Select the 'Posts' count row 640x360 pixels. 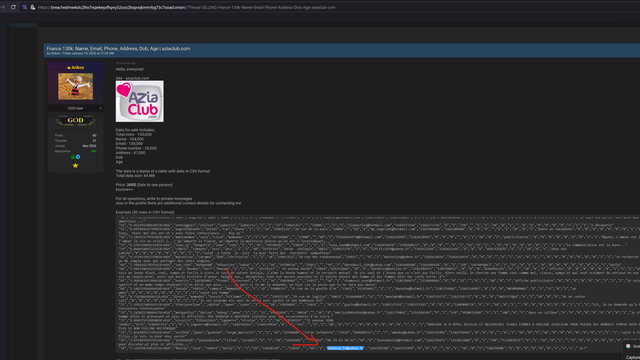(x=76, y=136)
